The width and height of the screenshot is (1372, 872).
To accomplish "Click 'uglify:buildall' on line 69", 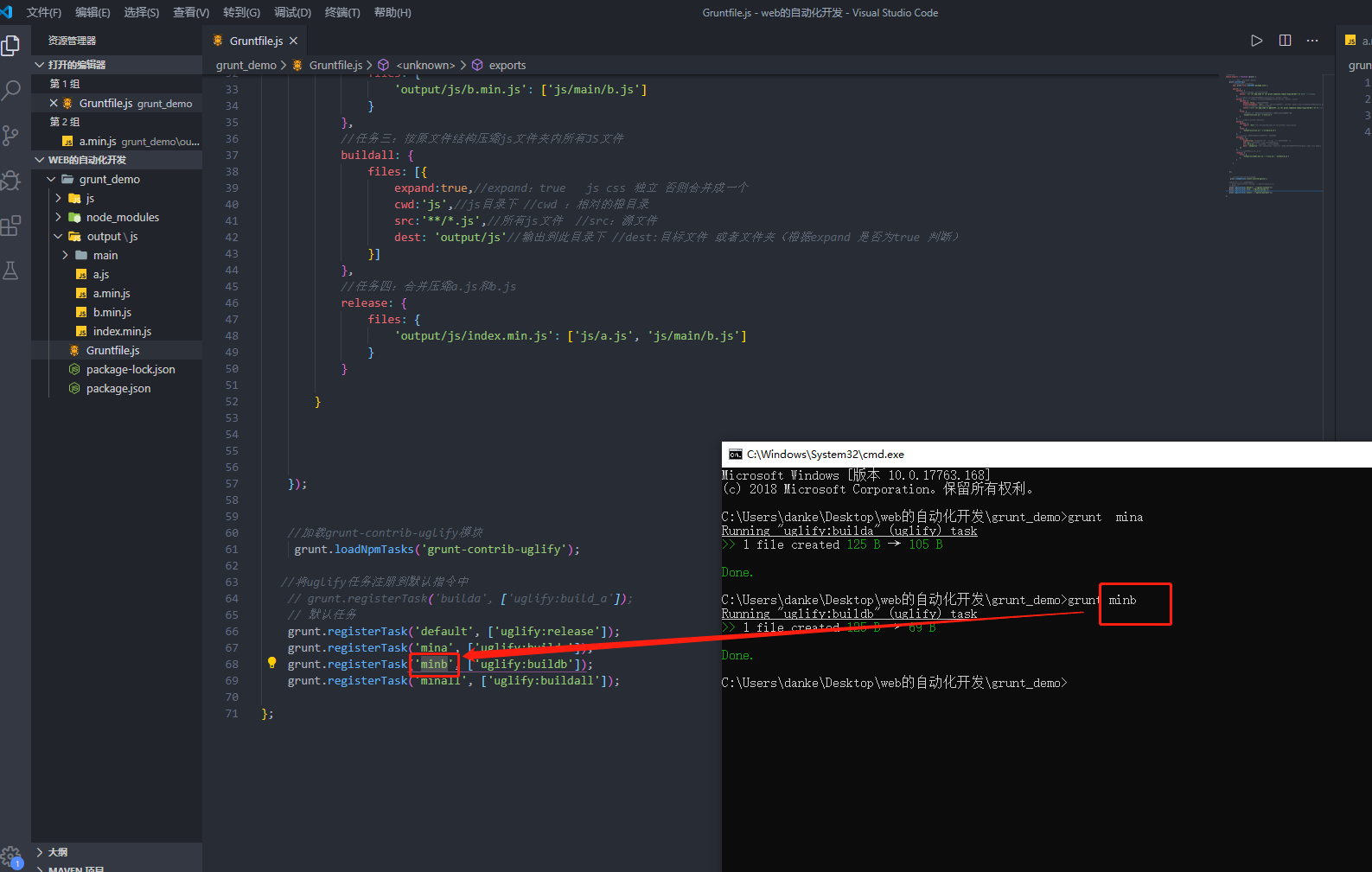I will coord(544,680).
